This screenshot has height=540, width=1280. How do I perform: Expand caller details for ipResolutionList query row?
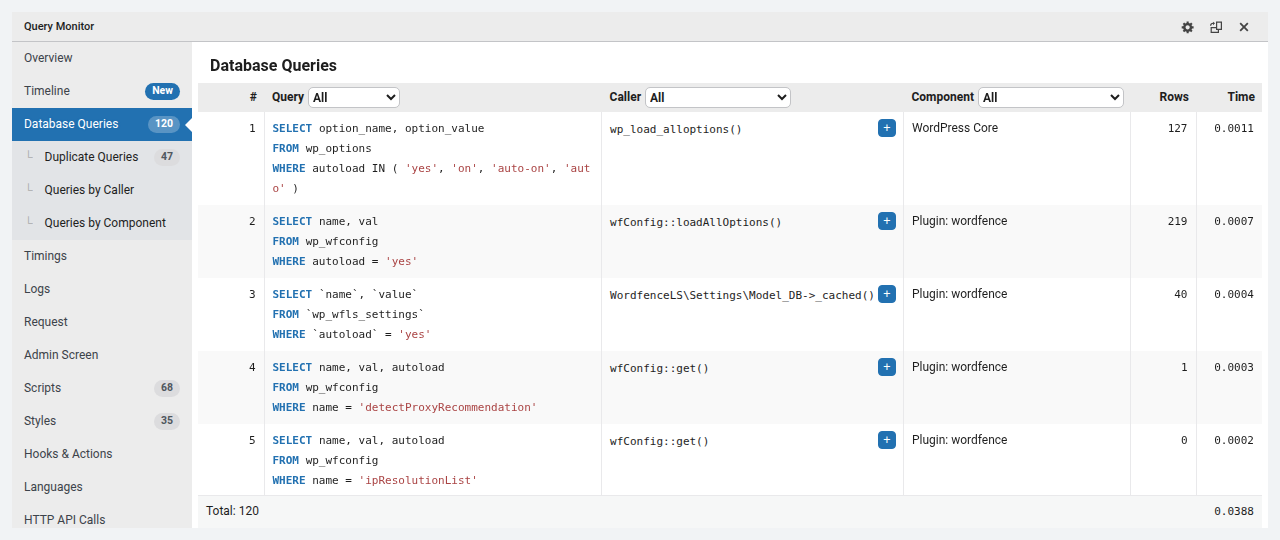point(887,440)
